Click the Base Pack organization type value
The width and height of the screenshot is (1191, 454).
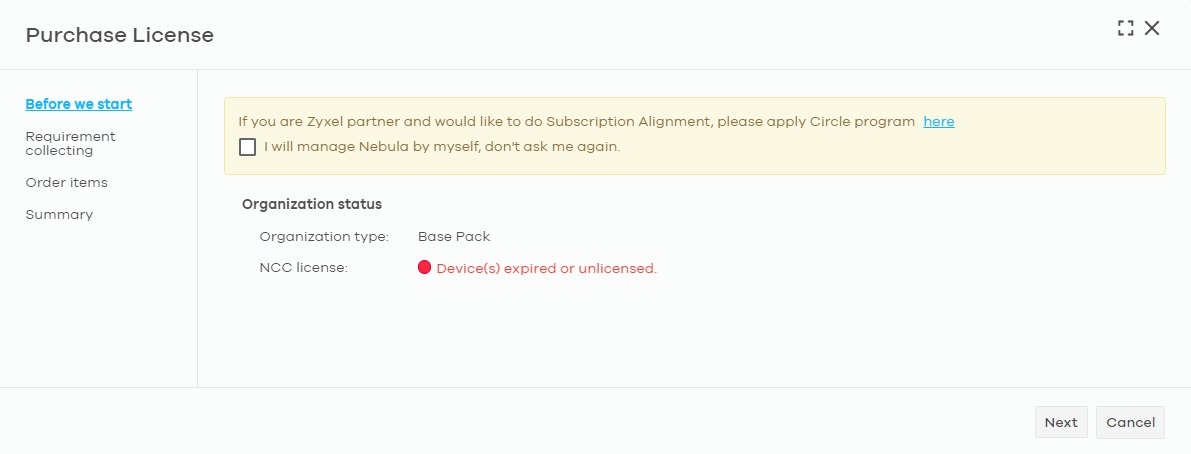tap(454, 236)
